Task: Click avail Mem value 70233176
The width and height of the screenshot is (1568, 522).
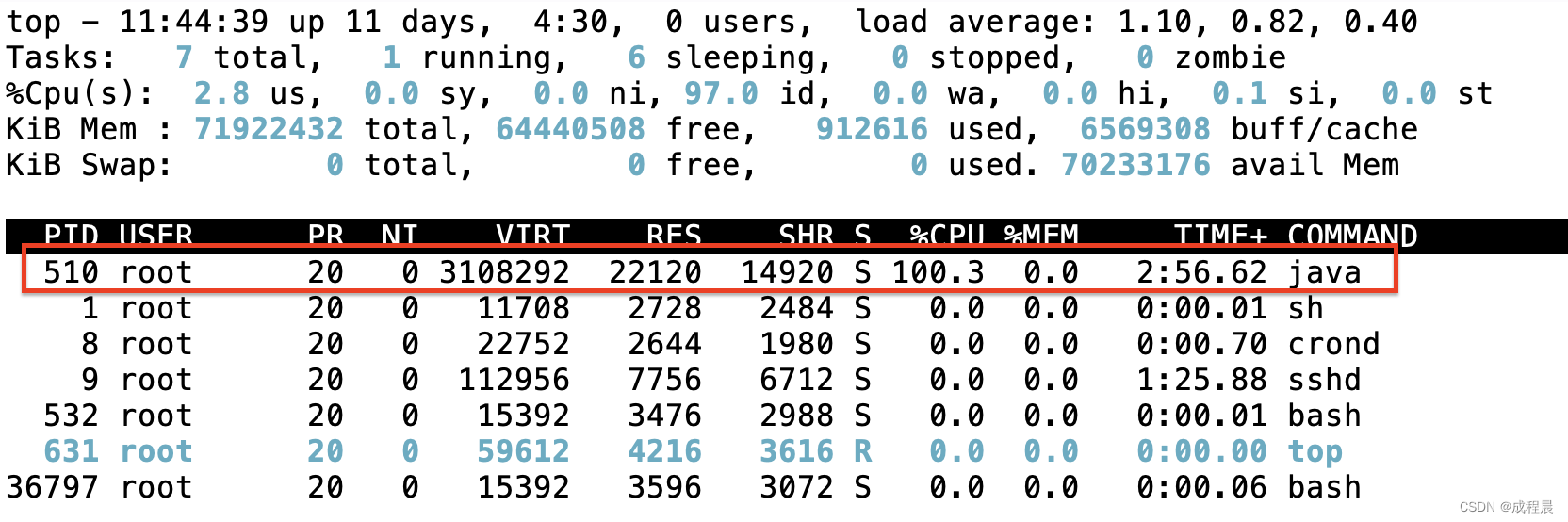Action: [x=1135, y=165]
